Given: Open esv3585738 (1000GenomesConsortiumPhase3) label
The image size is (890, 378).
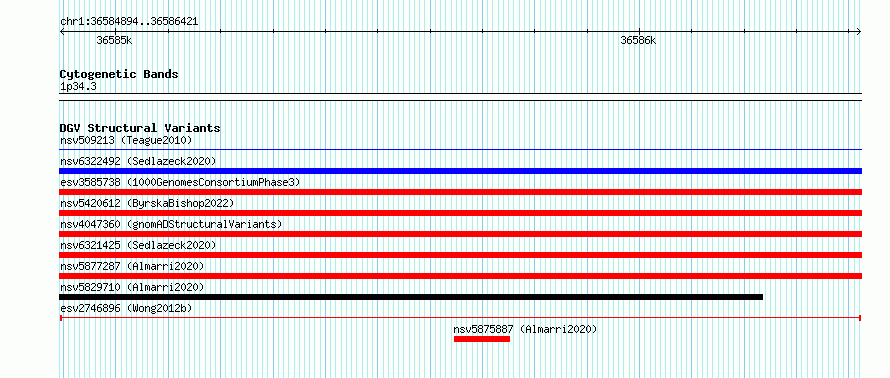Looking at the screenshot, I should click(x=180, y=182).
